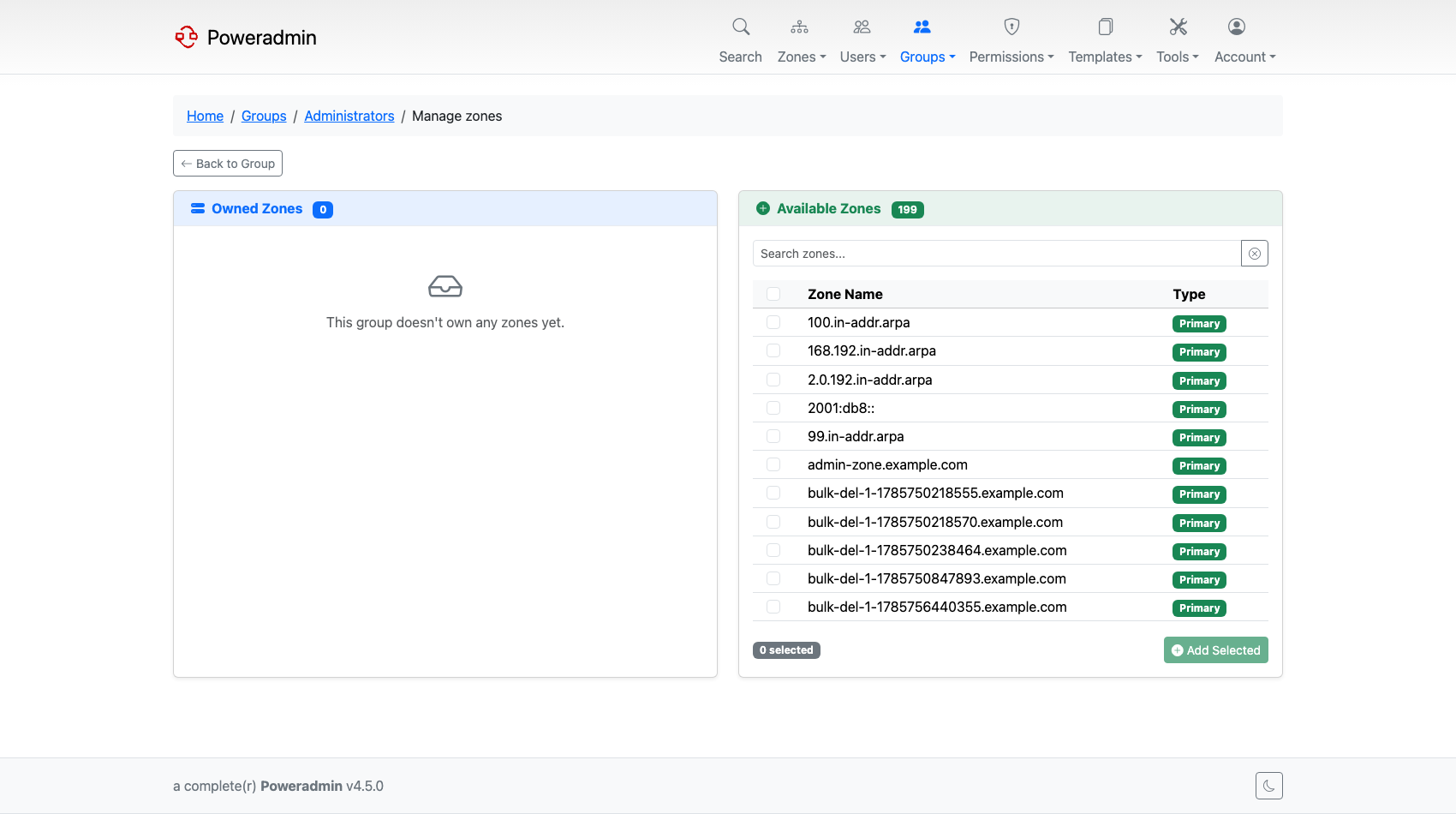Expand the Templates dropdown menu
Screen dimensions: 1456x814
click(x=1106, y=57)
